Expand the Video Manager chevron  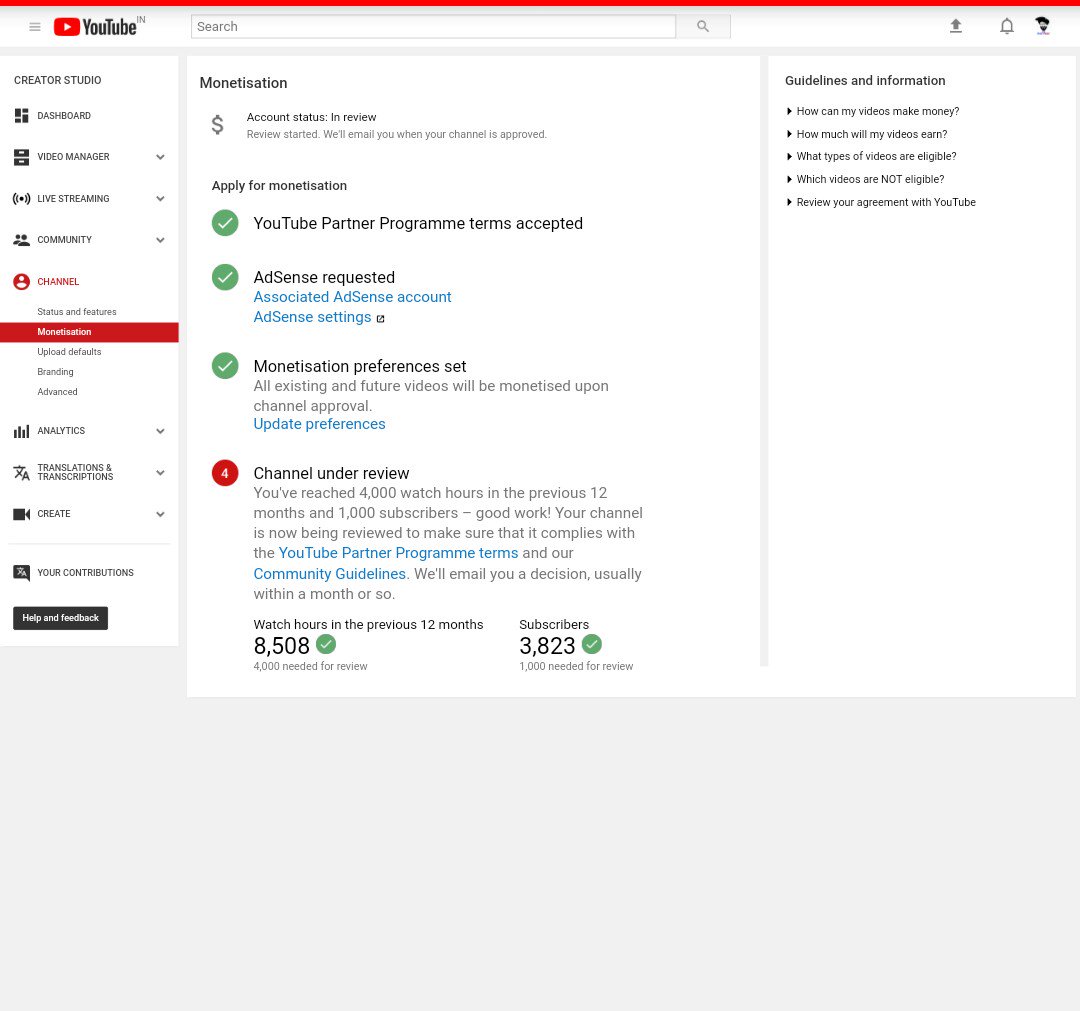pos(160,157)
